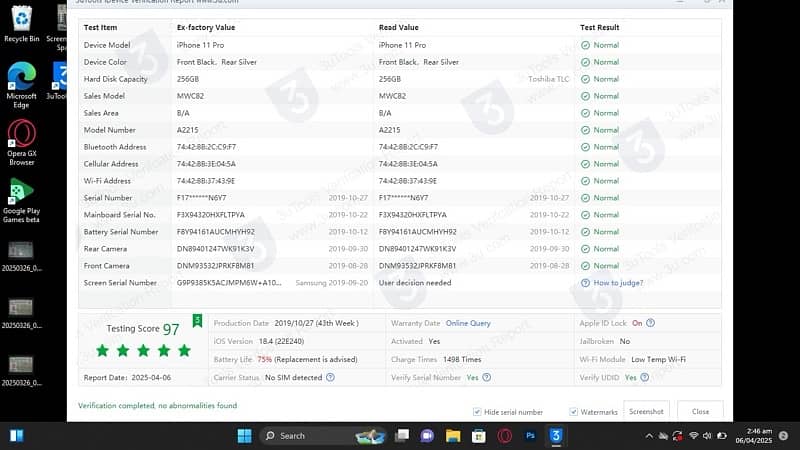
Task: Toggle the Watermarks checkbox
Action: [x=573, y=412]
